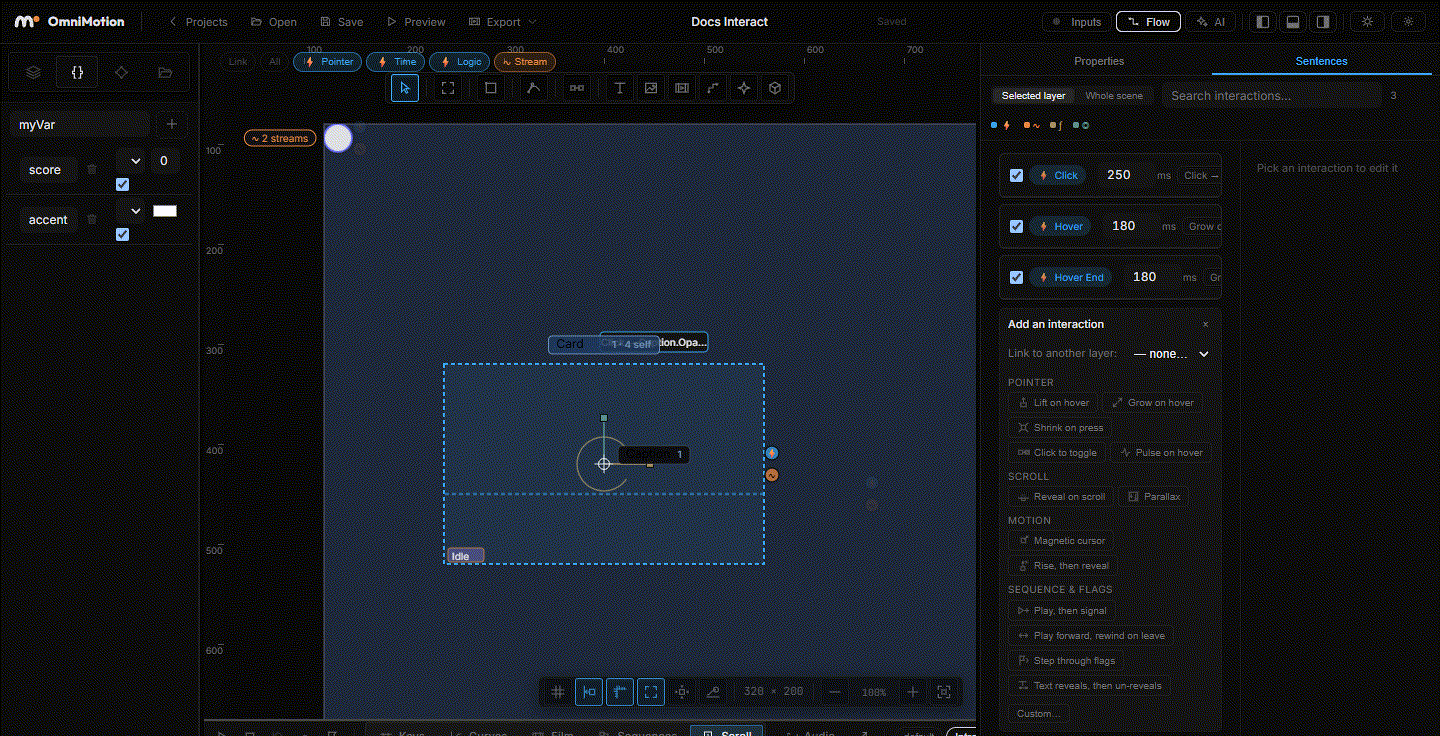Zoom in with the plus icon

pos(913,691)
